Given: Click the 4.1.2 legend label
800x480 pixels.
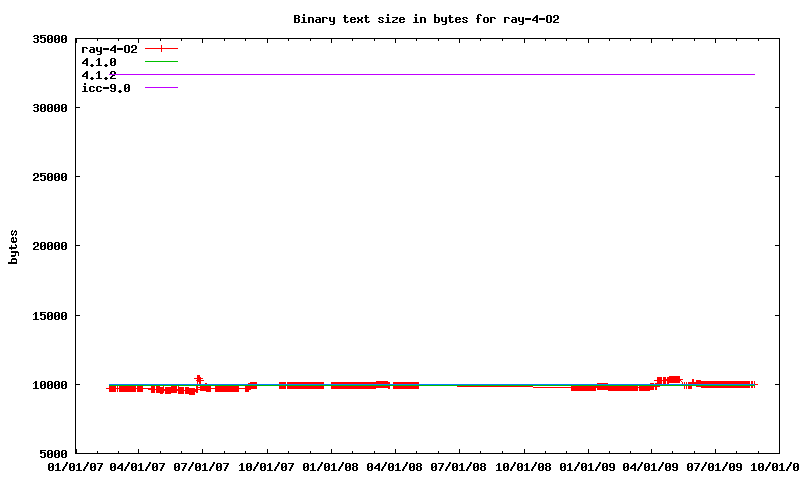Looking at the screenshot, I should pyautogui.click(x=99, y=75).
